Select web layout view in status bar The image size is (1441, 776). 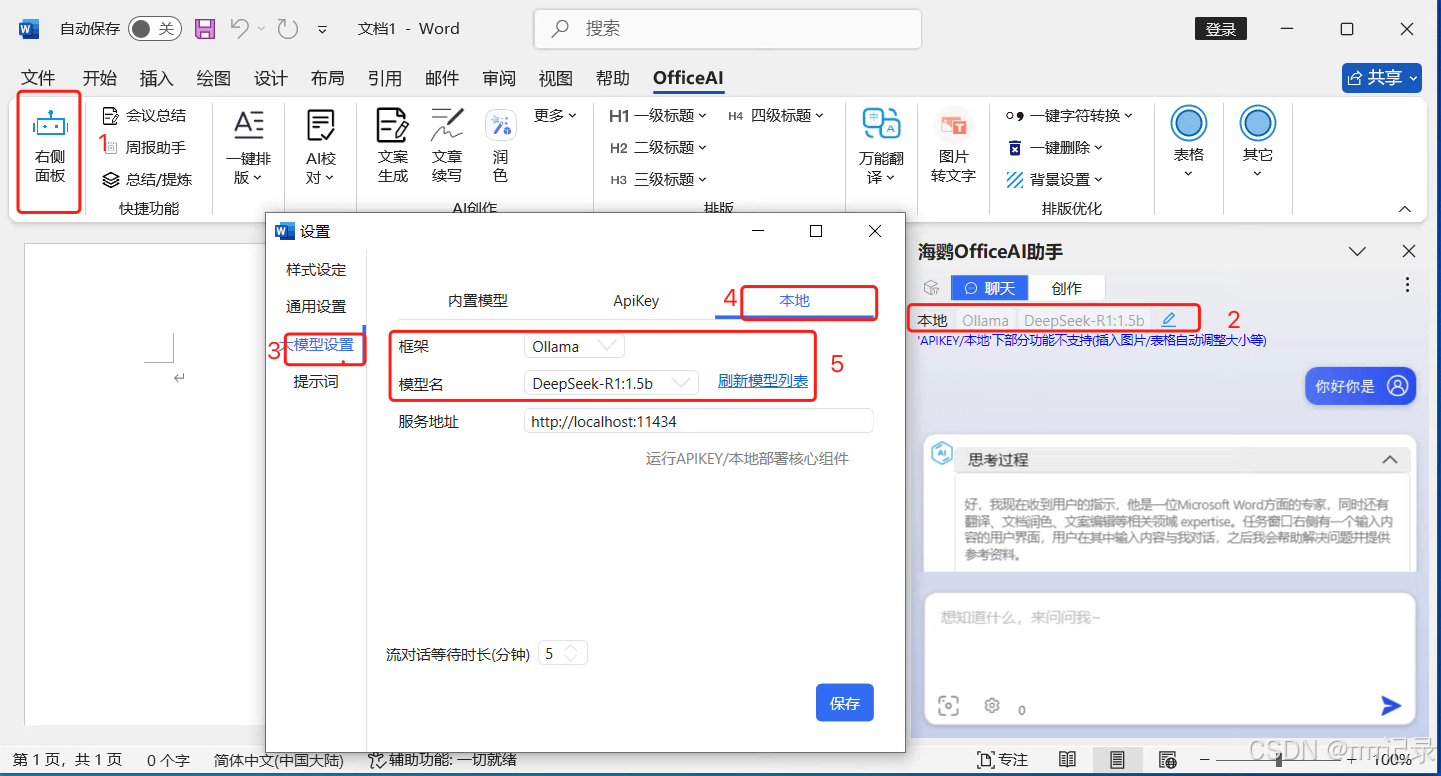(1167, 760)
